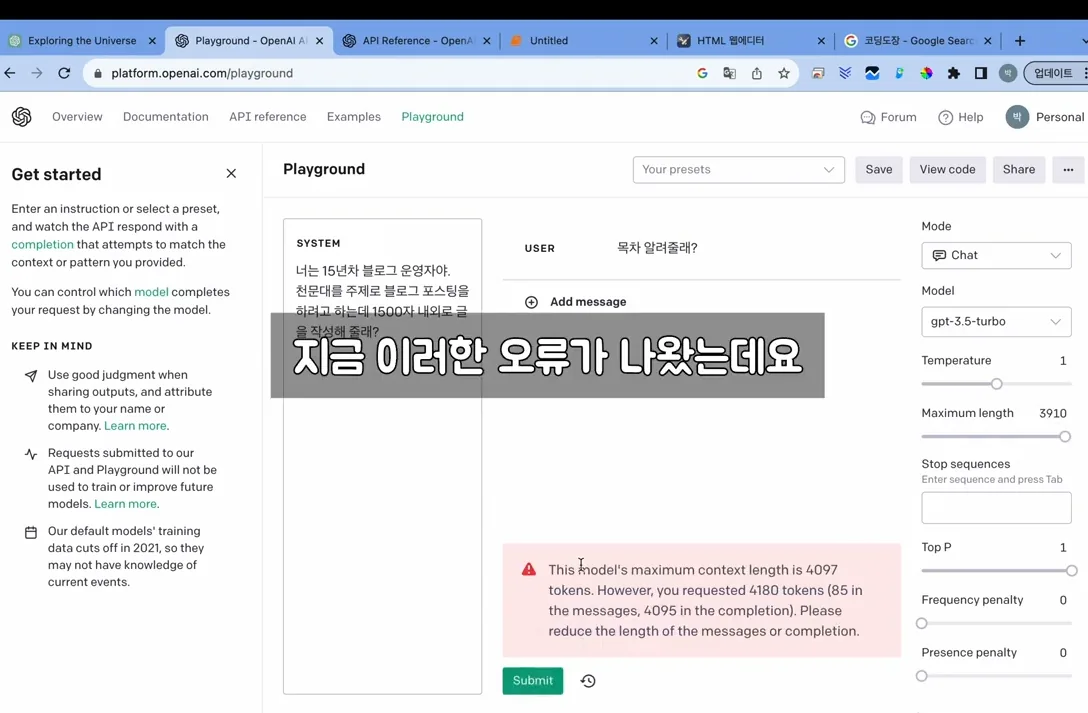Image resolution: width=1088 pixels, height=713 pixels.
Task: Click the share page icon in the address bar
Action: click(x=756, y=73)
